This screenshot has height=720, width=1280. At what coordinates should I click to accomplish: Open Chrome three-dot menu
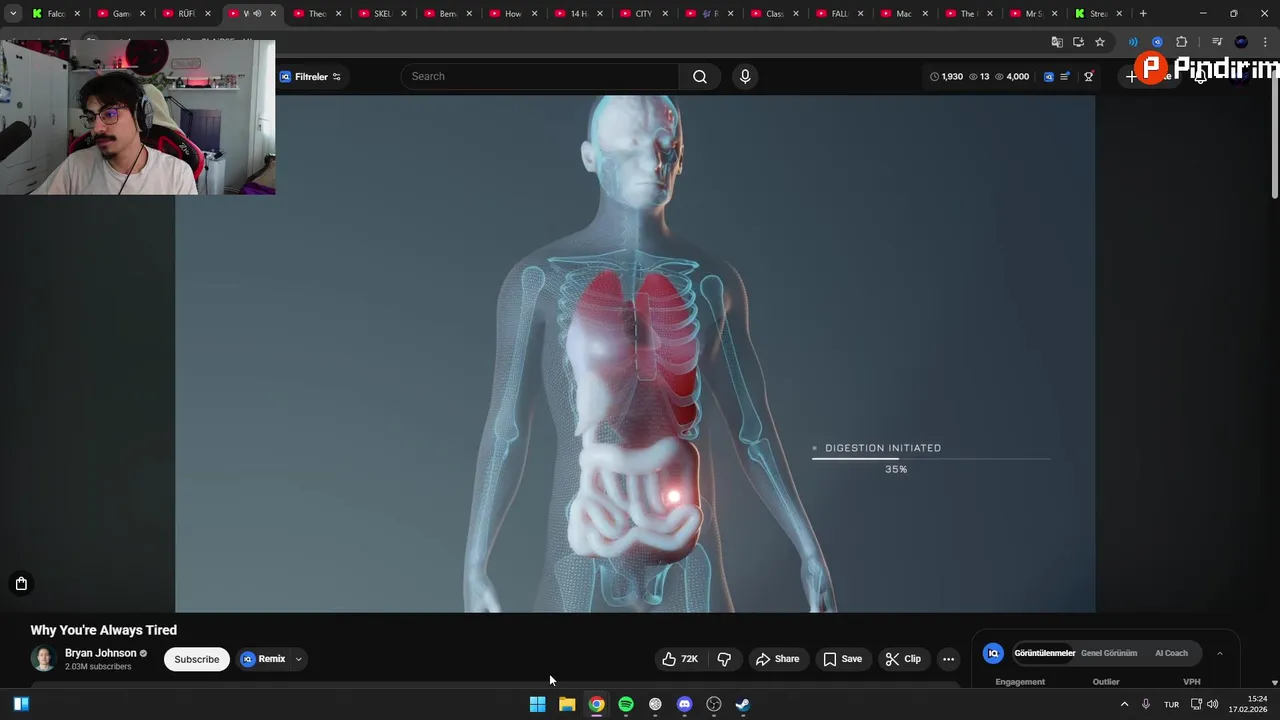point(1265,42)
